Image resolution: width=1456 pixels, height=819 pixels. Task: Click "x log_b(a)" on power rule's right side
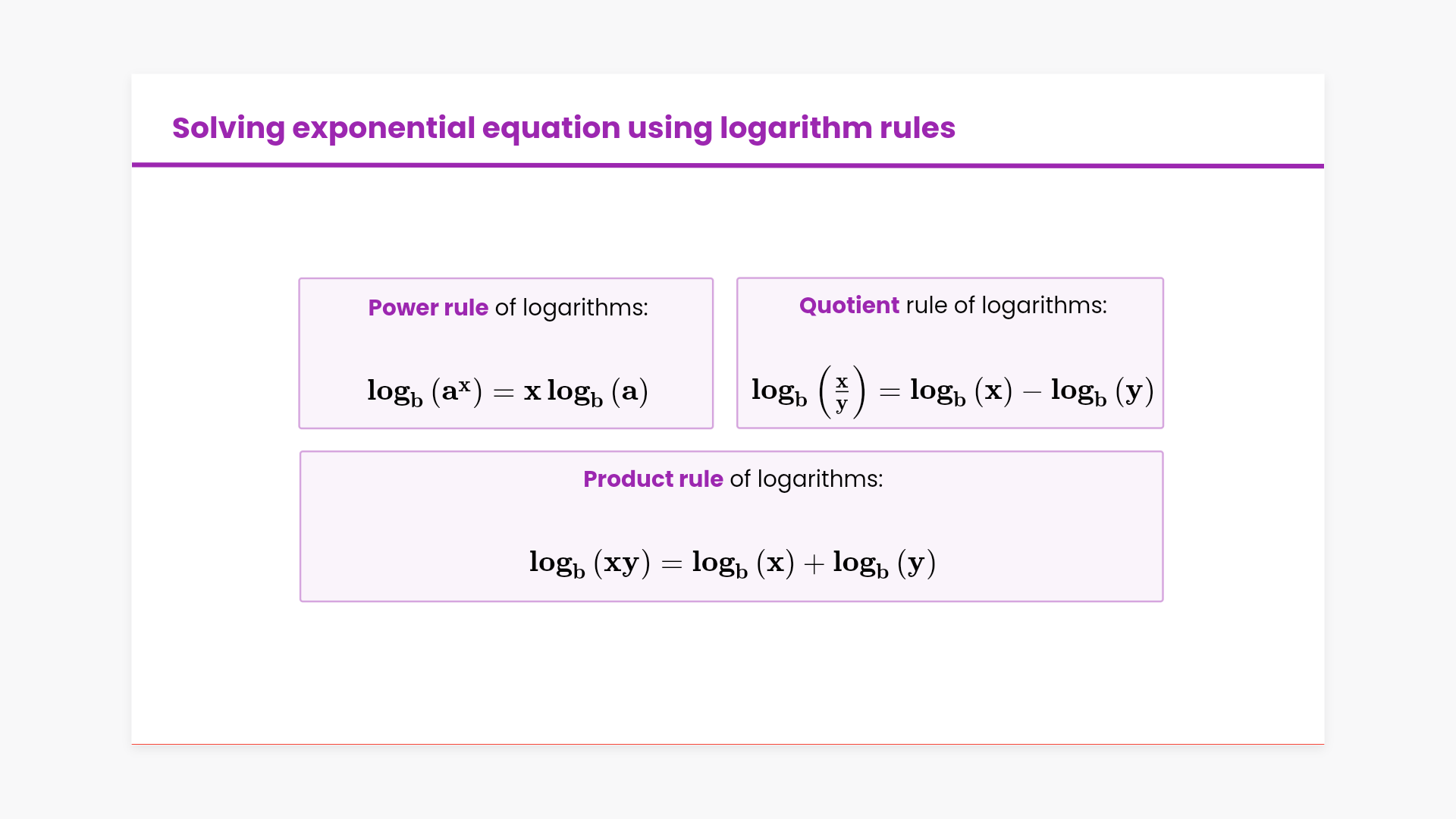coord(585,391)
